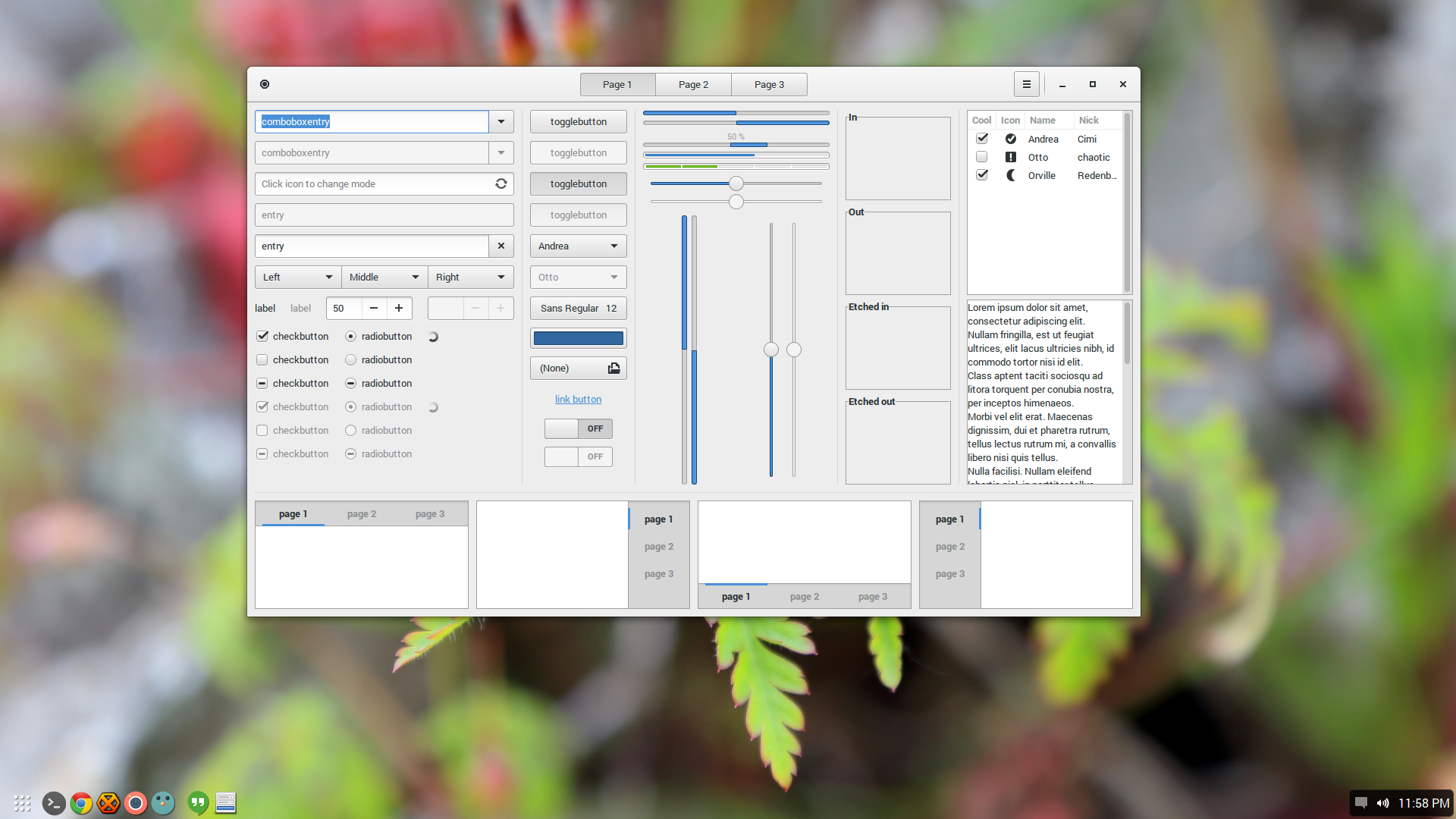
Task: Follow the link button
Action: (578, 399)
